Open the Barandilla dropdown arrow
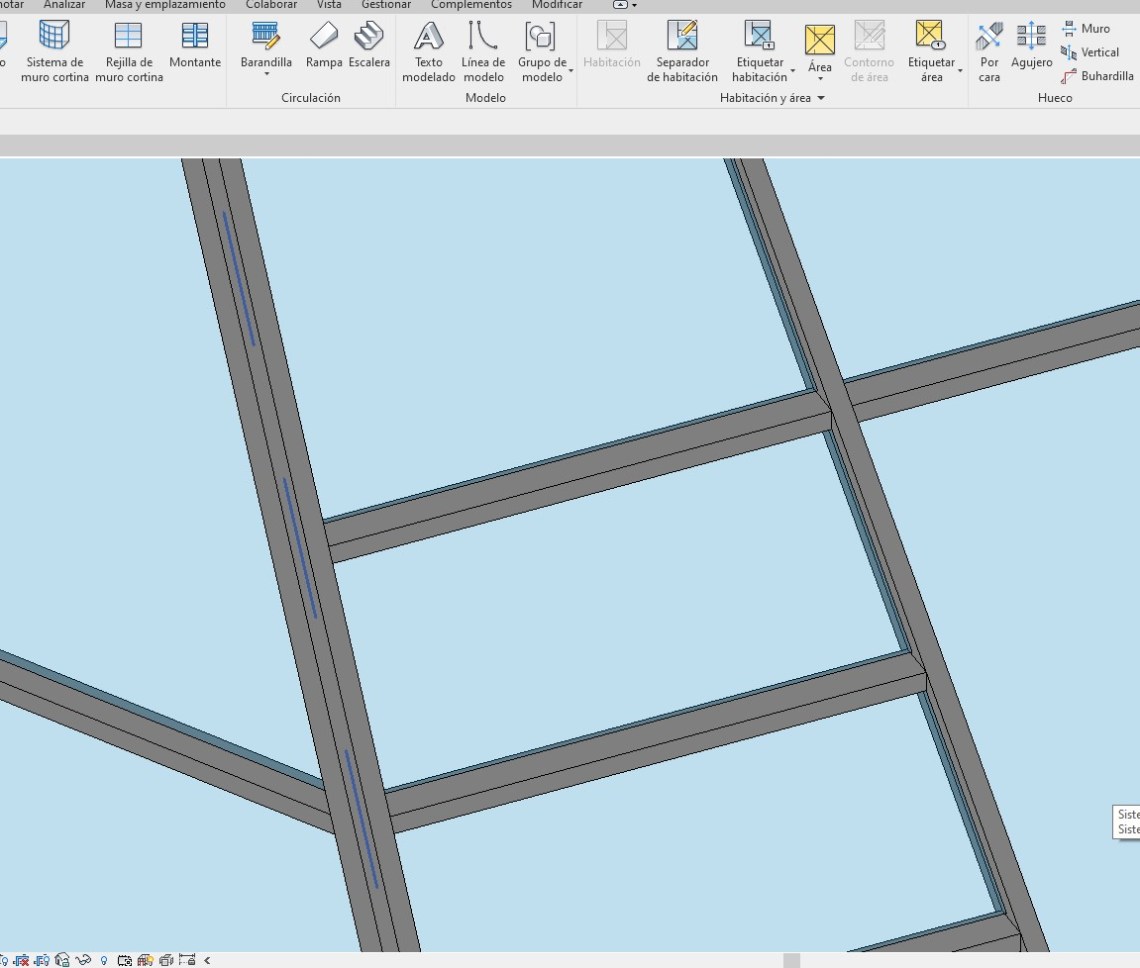 pyautogui.click(x=266, y=74)
